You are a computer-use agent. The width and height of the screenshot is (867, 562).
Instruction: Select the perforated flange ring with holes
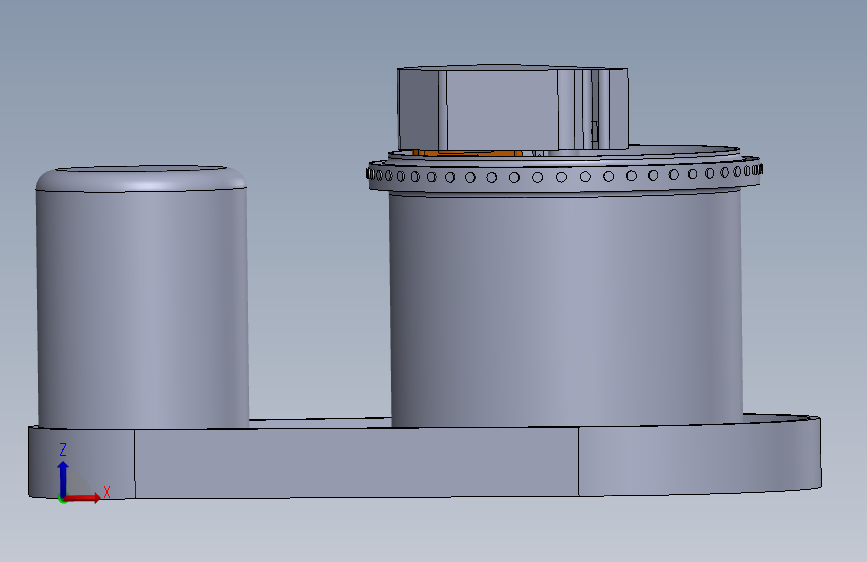click(565, 175)
